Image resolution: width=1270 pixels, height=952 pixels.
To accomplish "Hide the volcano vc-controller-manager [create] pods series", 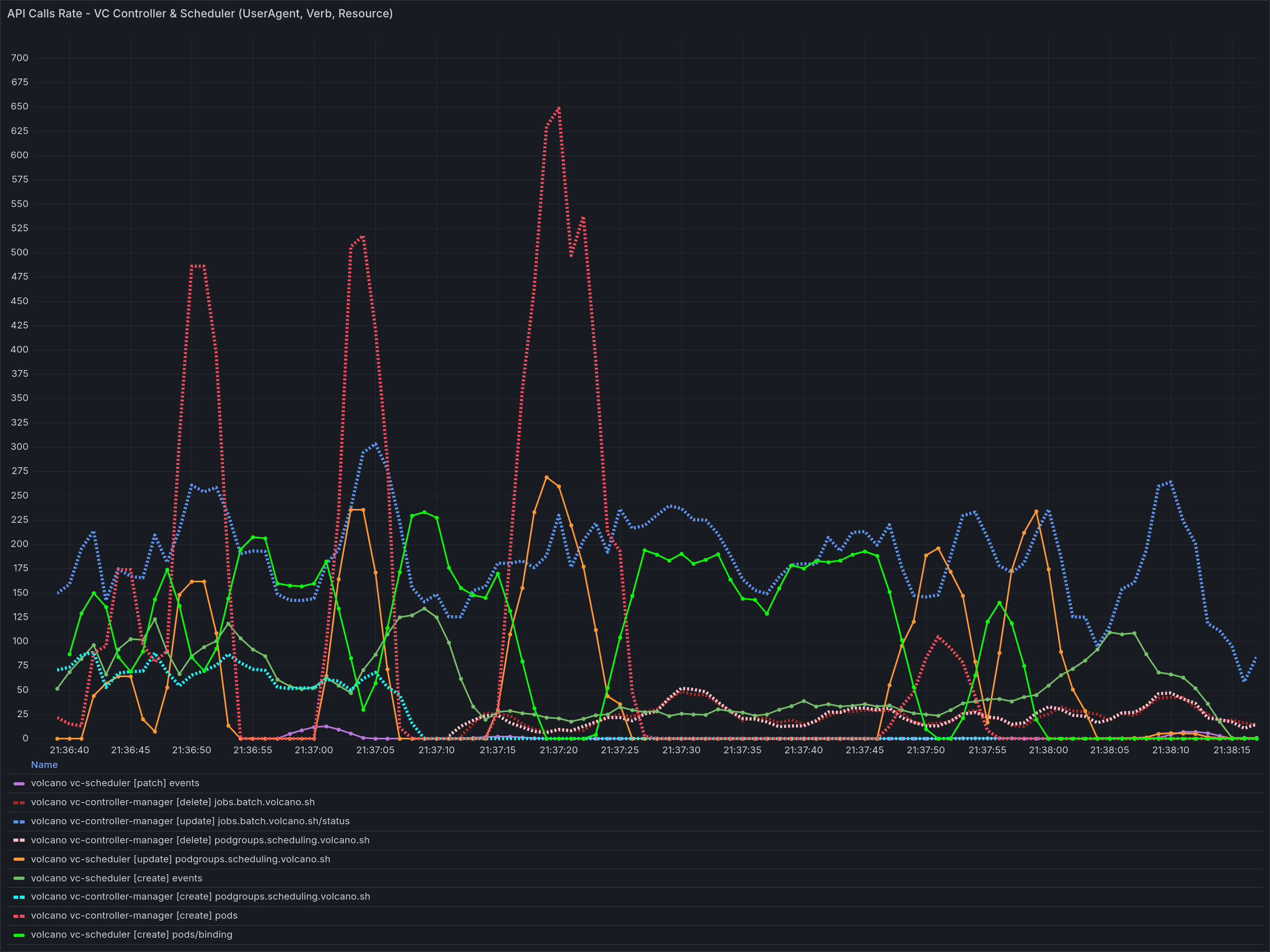I will click(135, 915).
